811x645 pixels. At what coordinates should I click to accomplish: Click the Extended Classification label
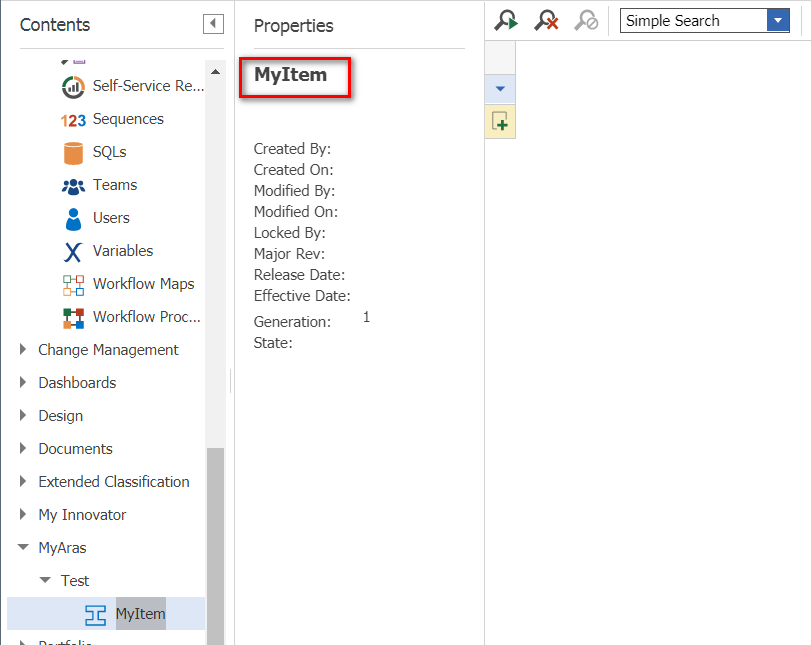point(114,482)
